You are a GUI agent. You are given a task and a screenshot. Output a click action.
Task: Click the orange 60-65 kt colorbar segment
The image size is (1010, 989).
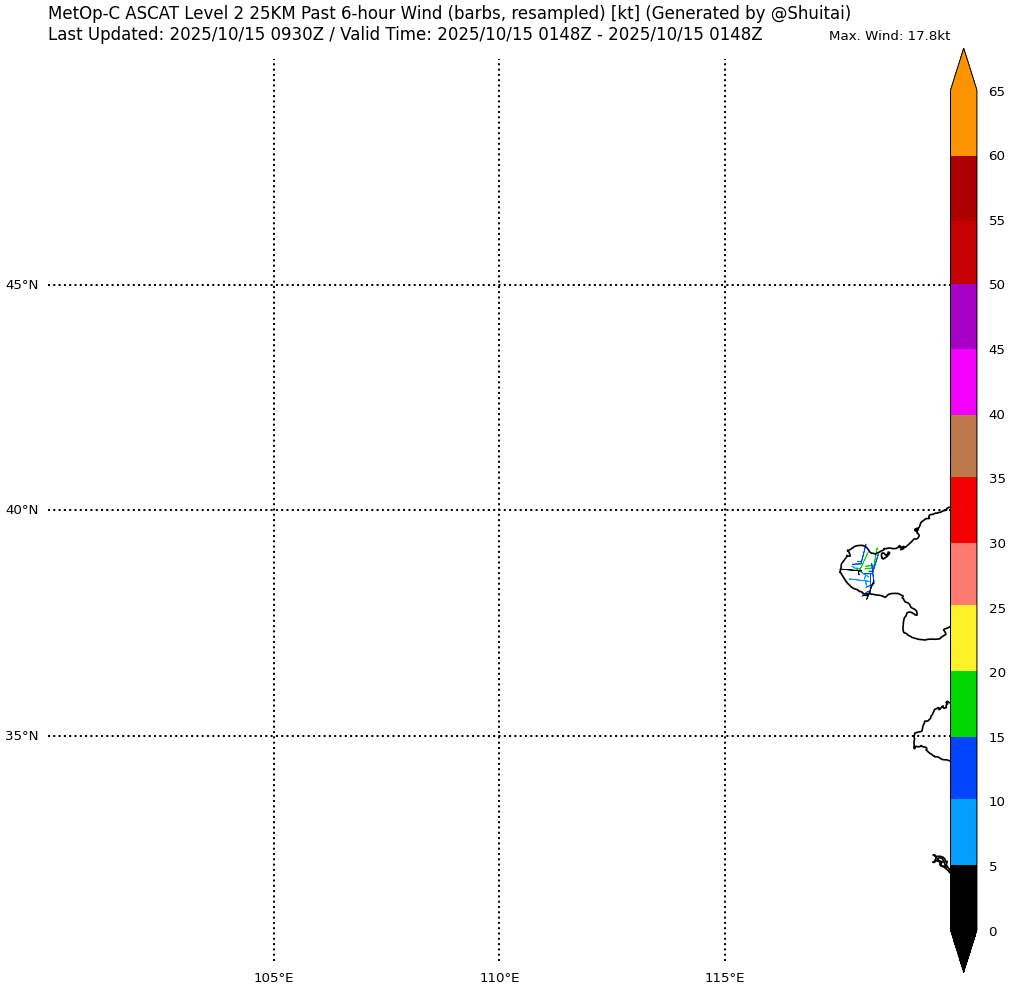click(963, 123)
